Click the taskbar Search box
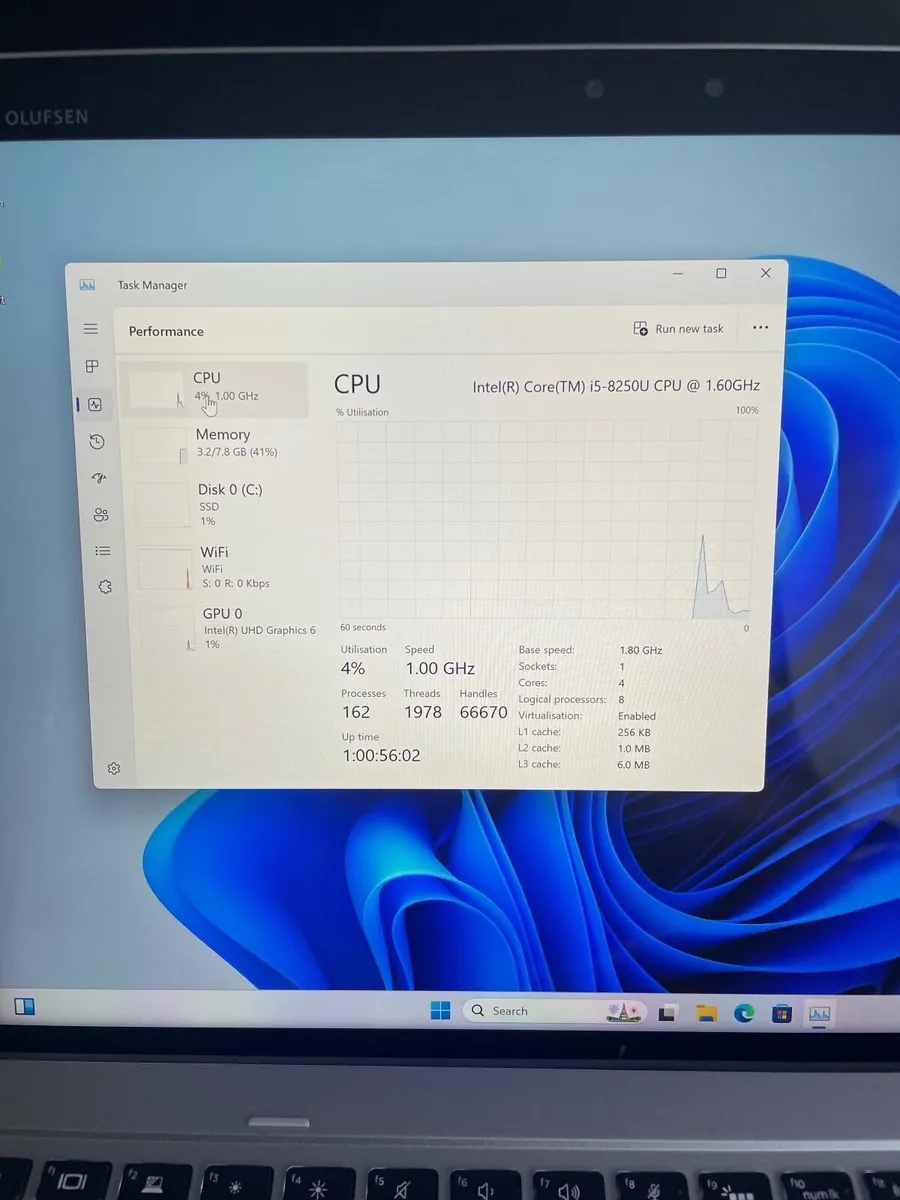The width and height of the screenshot is (900, 1200). pos(556,1011)
